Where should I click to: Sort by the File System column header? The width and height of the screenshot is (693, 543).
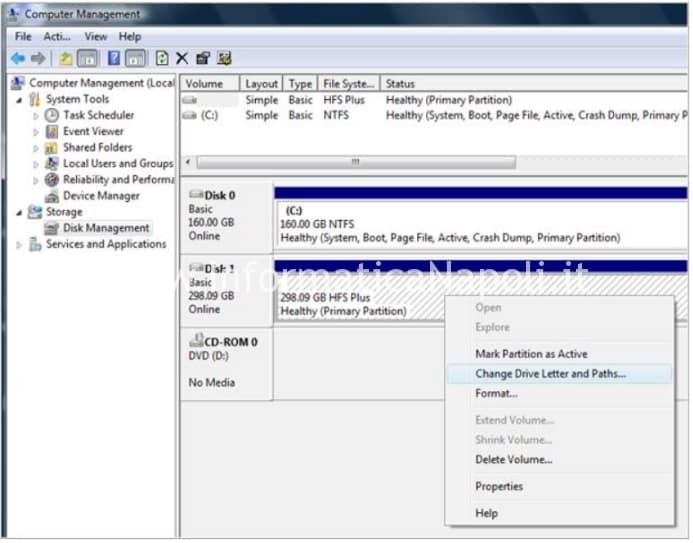tap(348, 84)
